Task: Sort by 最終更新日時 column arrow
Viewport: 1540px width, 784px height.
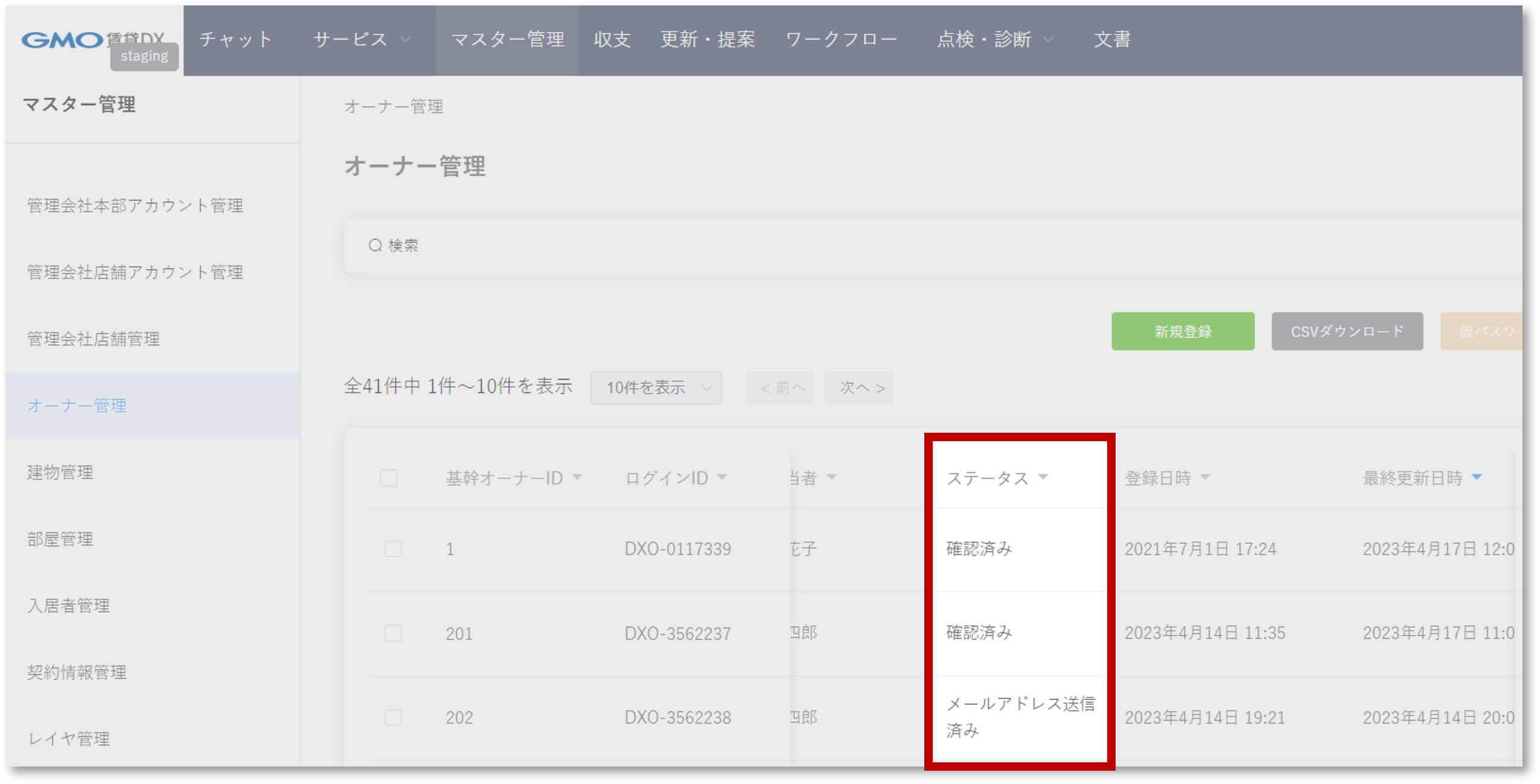Action: [x=1477, y=477]
